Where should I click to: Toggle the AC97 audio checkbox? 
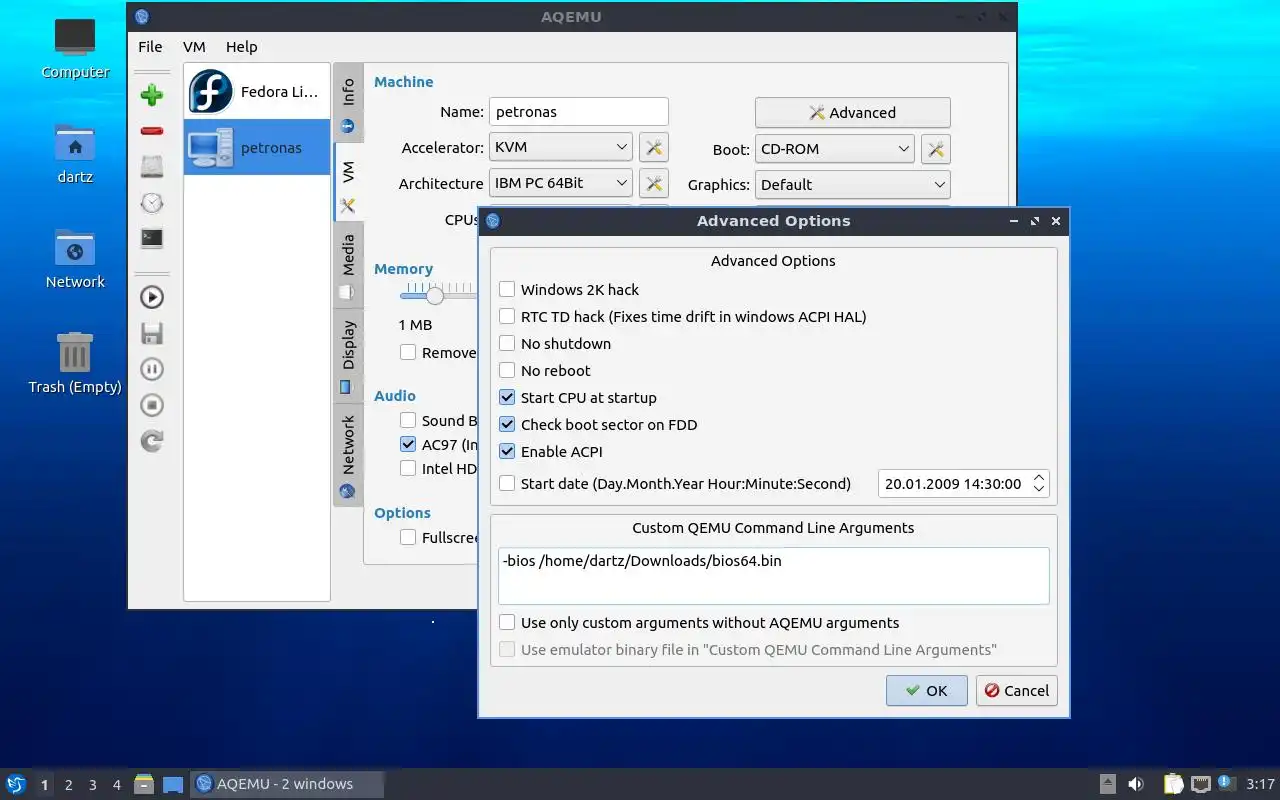pos(408,444)
